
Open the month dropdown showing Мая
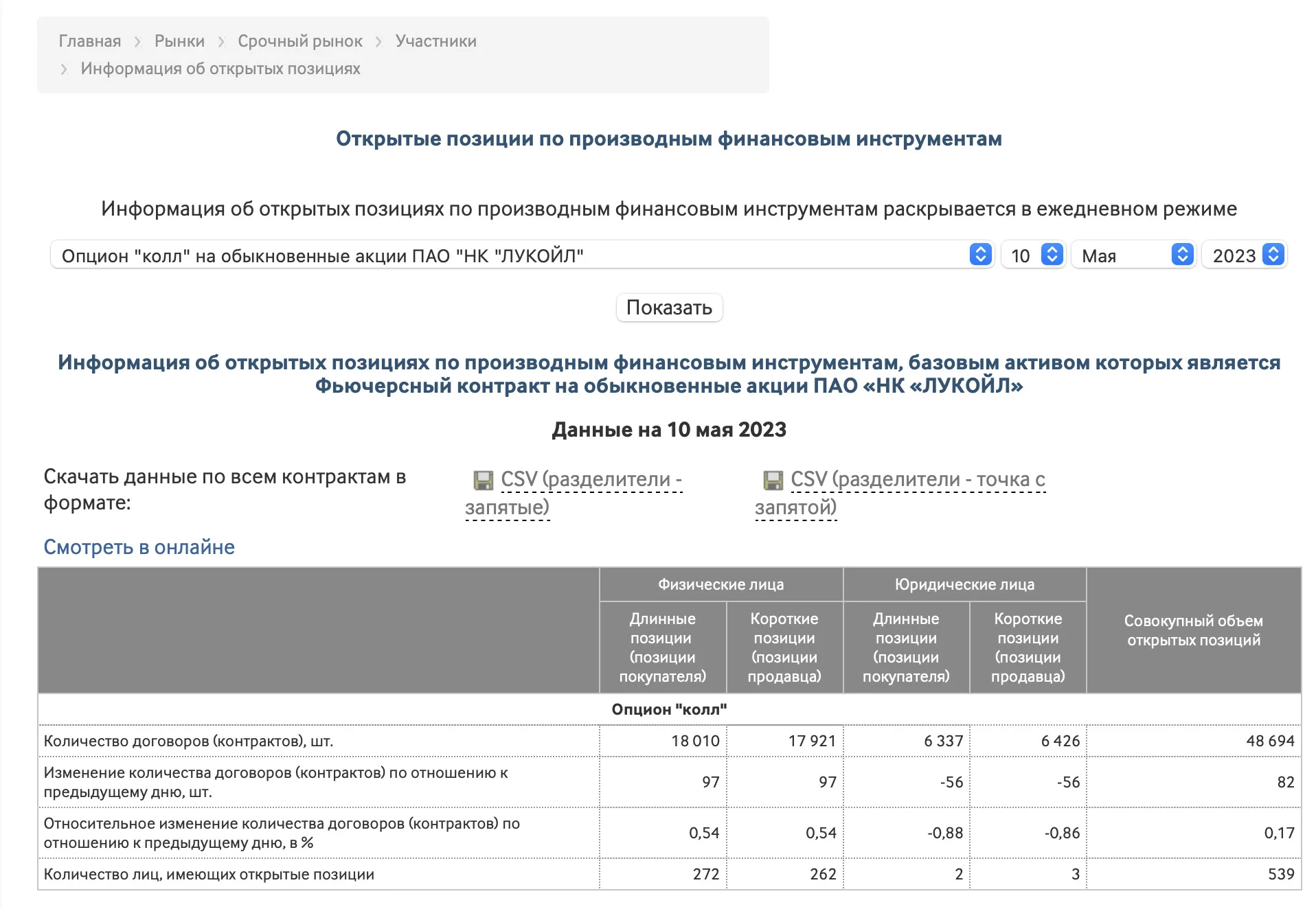tap(1134, 255)
